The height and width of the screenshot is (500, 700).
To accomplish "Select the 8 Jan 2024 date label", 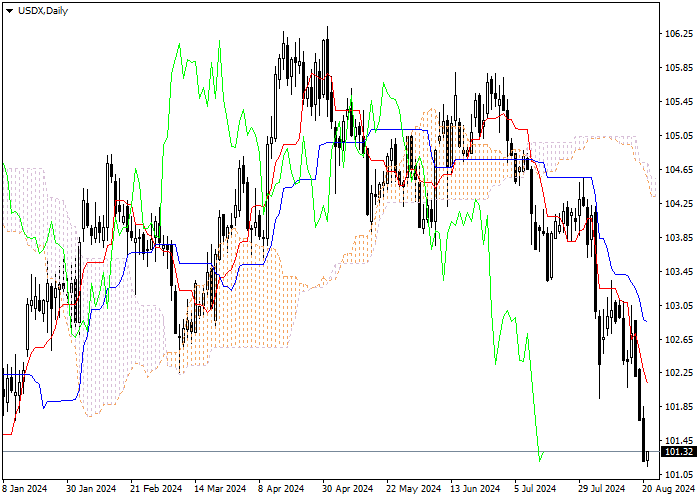I will click(25, 489).
